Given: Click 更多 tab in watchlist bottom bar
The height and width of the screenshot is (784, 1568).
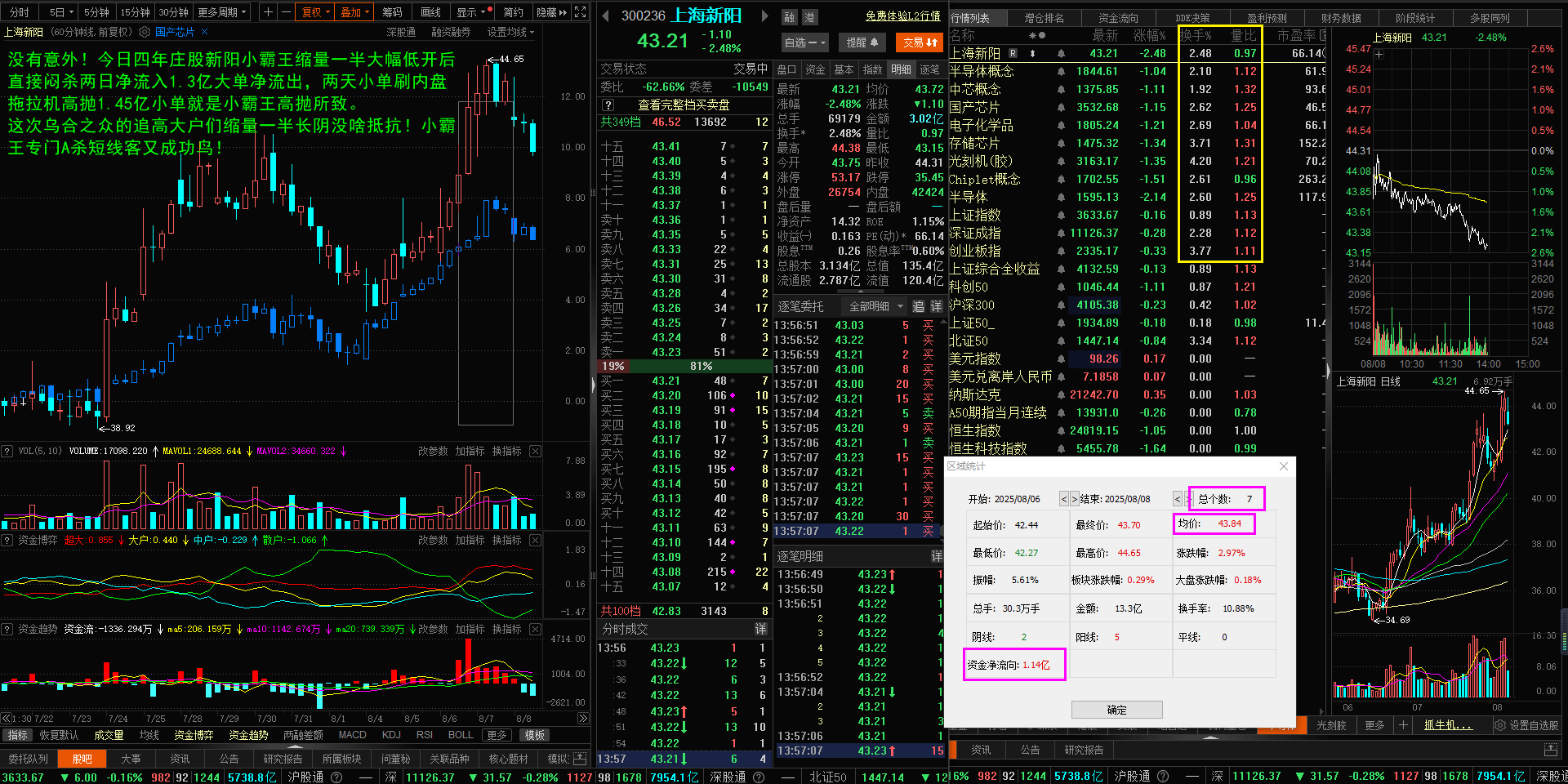Looking at the screenshot, I should click(1374, 725).
